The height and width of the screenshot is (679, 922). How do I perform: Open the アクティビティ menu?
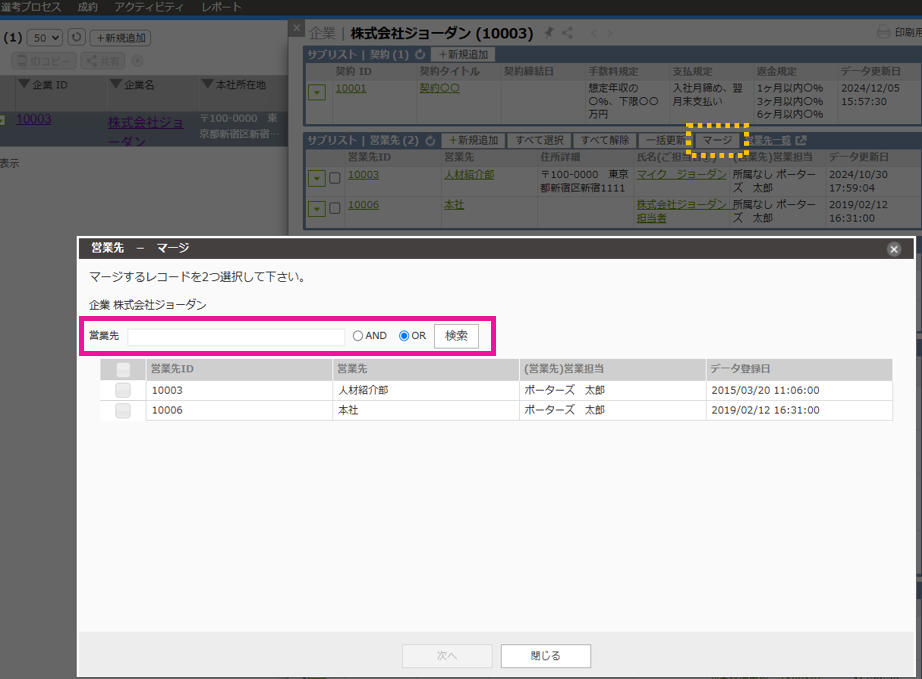click(149, 7)
